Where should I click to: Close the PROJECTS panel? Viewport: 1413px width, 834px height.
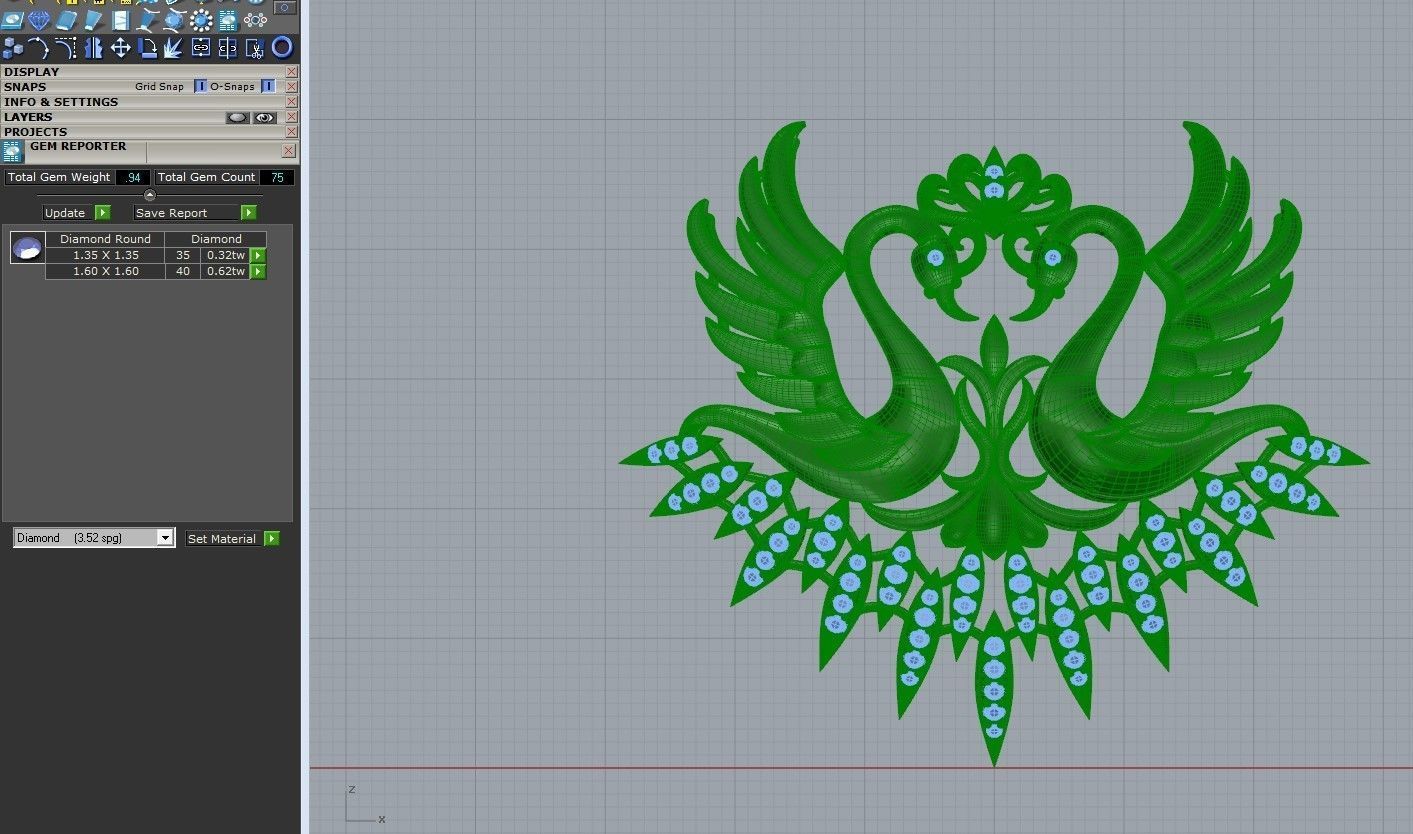291,132
